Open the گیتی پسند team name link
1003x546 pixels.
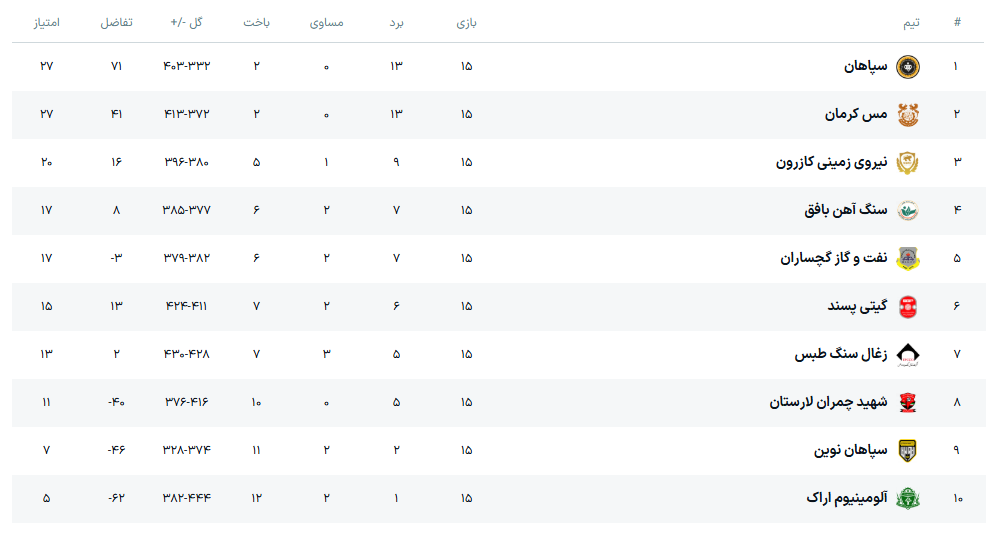tap(857, 307)
